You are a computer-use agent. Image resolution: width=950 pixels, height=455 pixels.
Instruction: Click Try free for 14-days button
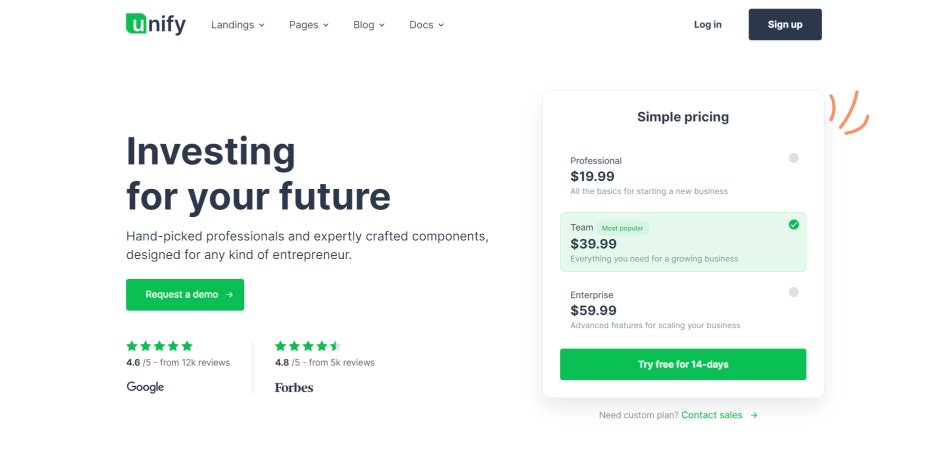(x=682, y=364)
